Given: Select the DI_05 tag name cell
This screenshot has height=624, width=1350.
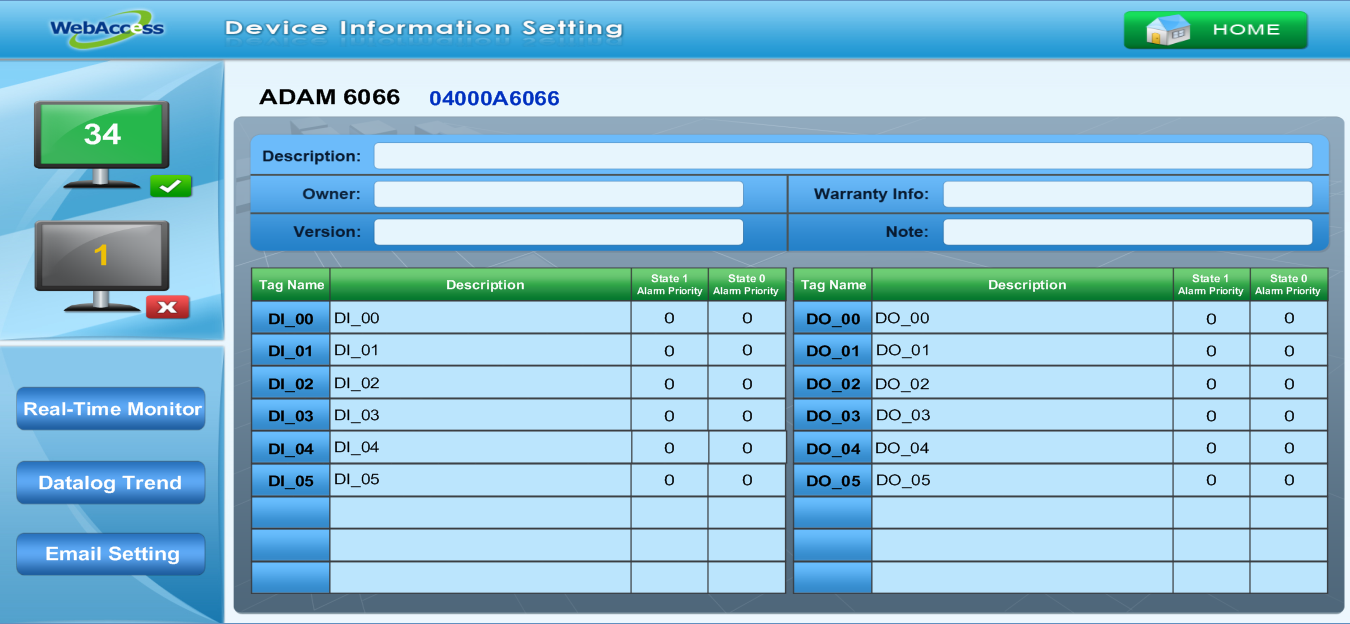Looking at the screenshot, I should pos(291,481).
